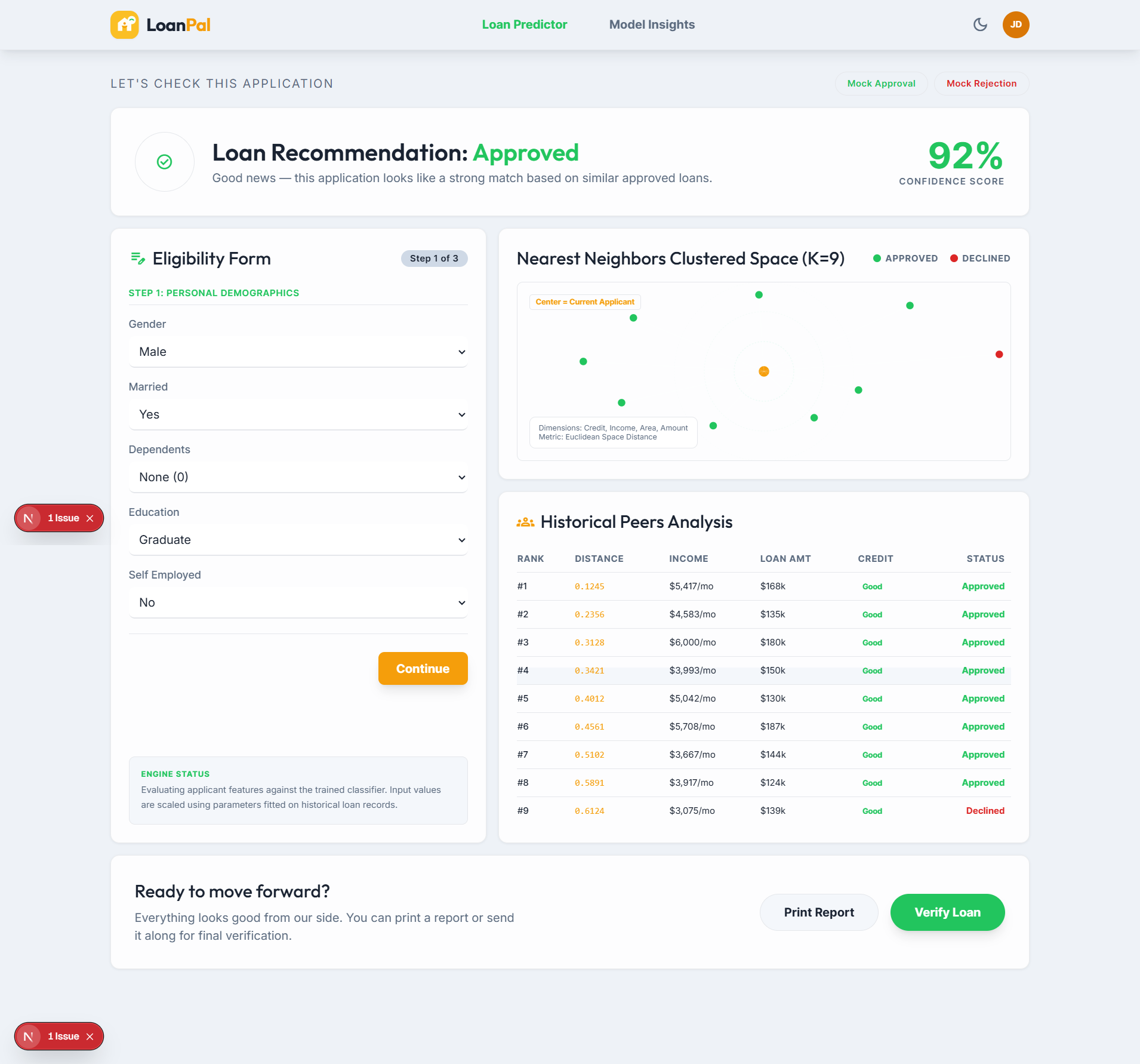Open the JD user avatar

(1016, 24)
